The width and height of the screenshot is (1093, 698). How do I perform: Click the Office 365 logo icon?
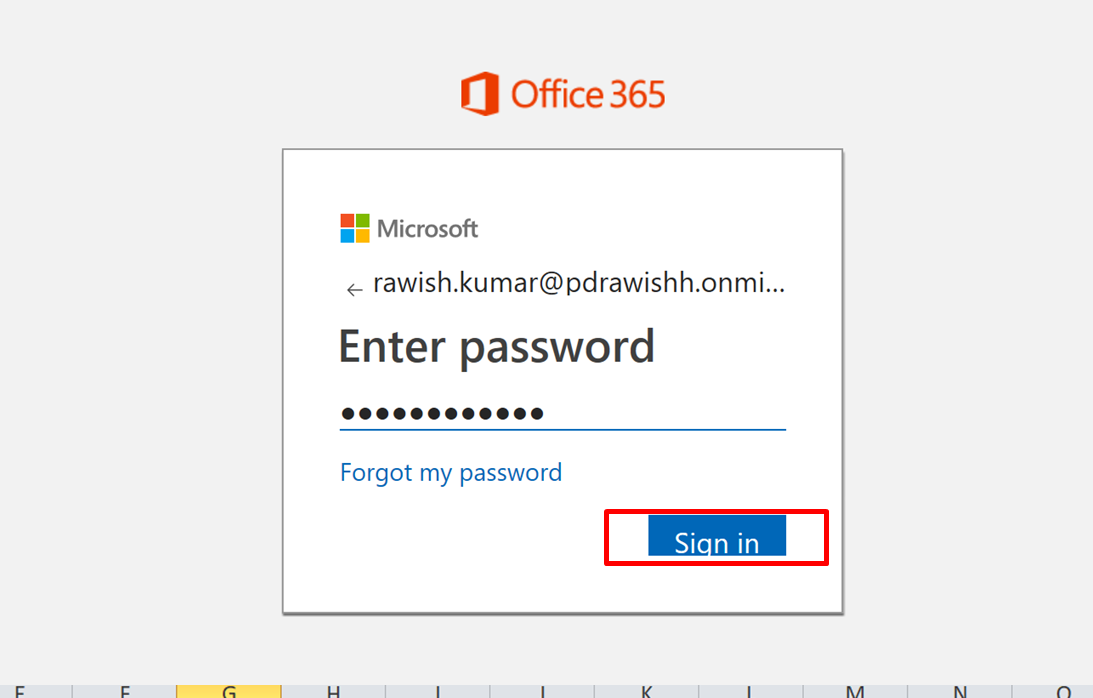[x=479, y=94]
